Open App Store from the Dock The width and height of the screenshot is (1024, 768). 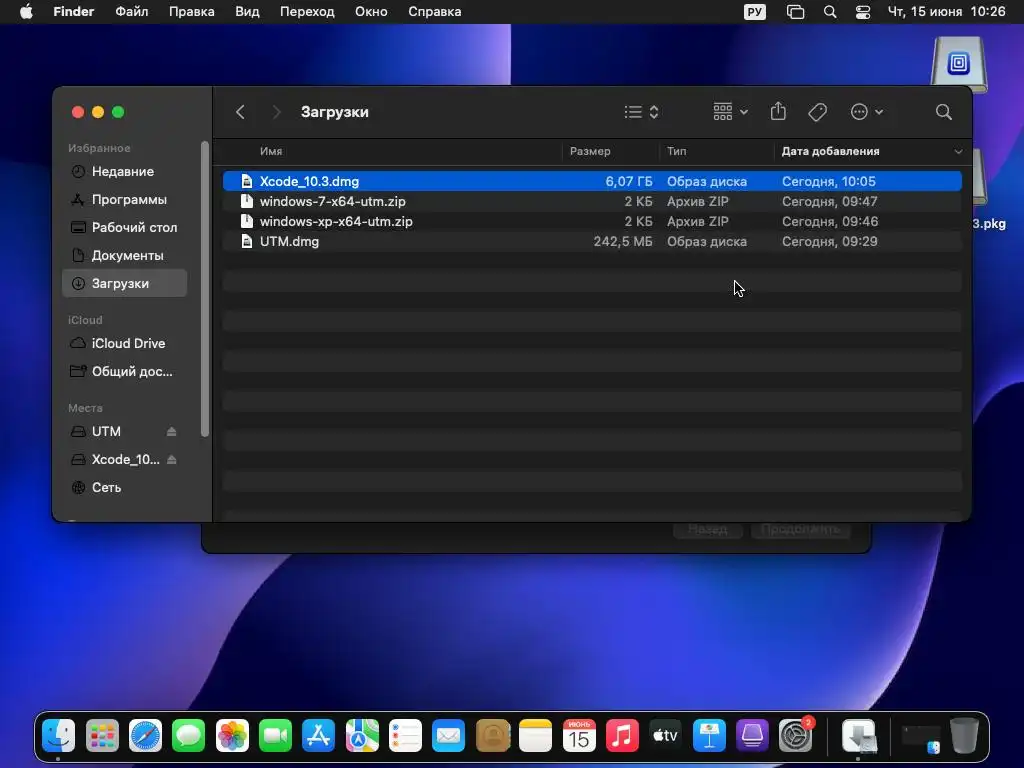[318, 736]
